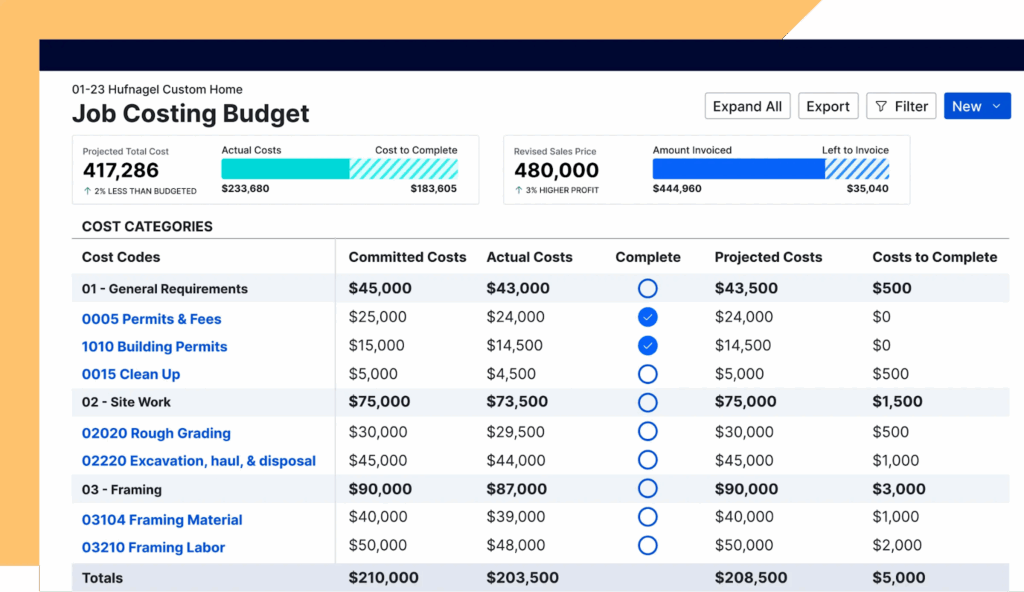The width and height of the screenshot is (1024, 592).
Task: Click the Committed Costs column header
Action: pos(407,257)
